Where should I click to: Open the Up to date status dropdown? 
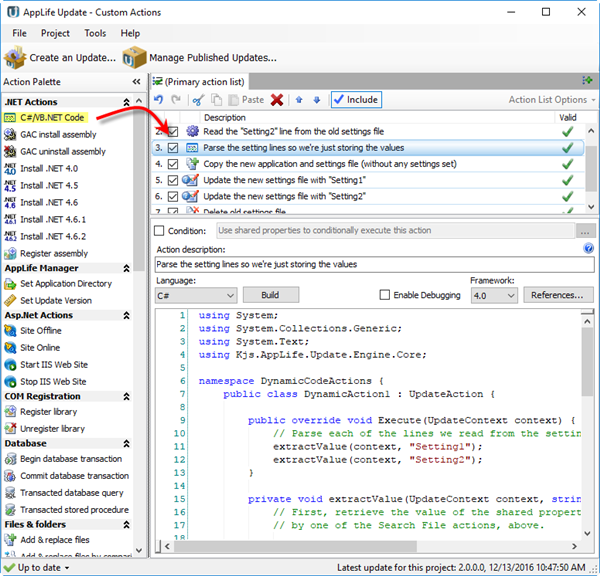[38, 568]
